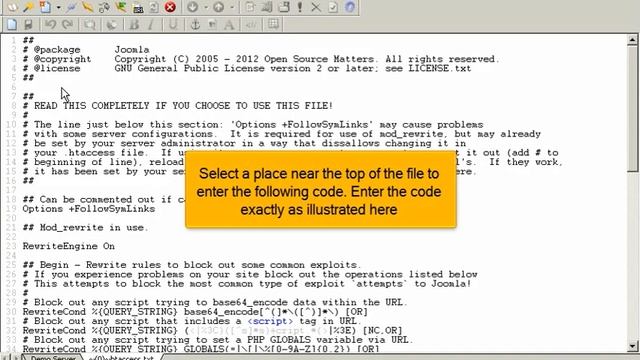Click line 30 base64_encode RewriteCond line
Viewport: 640px width, 360px height.
point(195,312)
